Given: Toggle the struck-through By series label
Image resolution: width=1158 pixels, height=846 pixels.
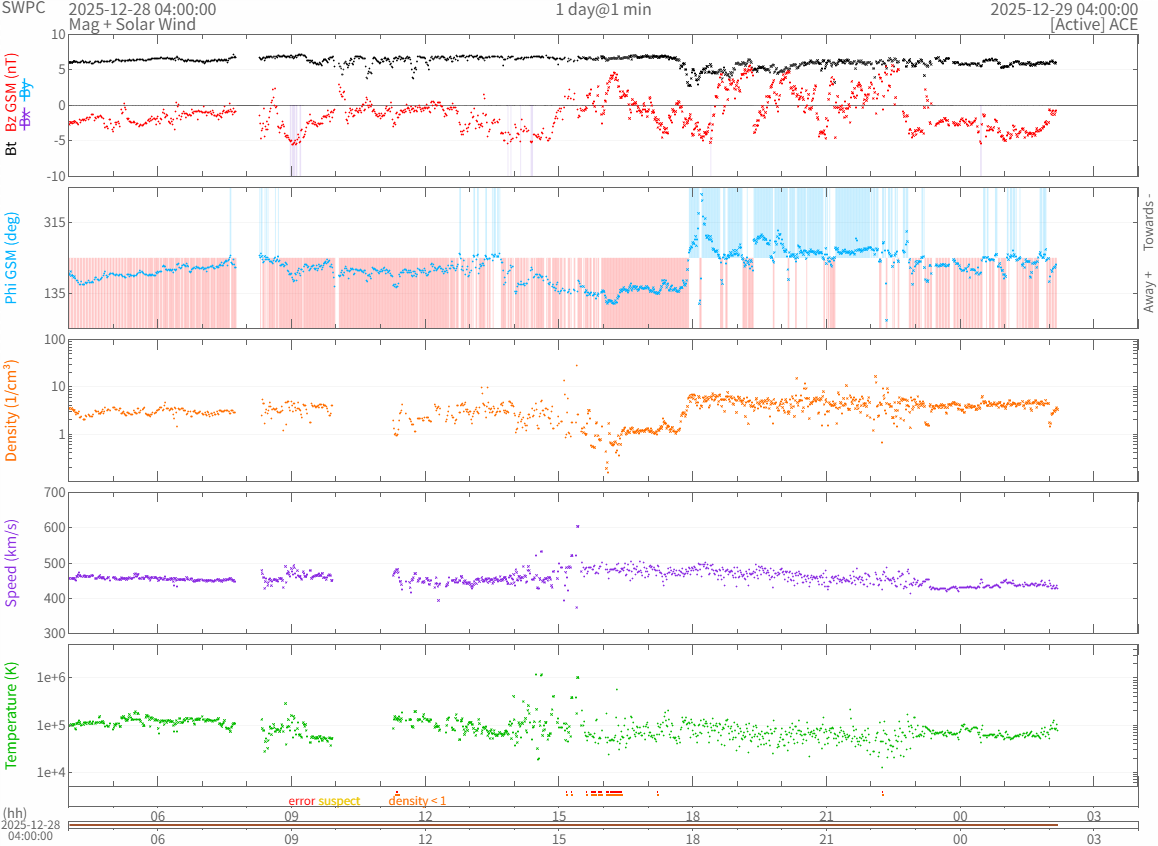Looking at the screenshot, I should [x=26, y=88].
